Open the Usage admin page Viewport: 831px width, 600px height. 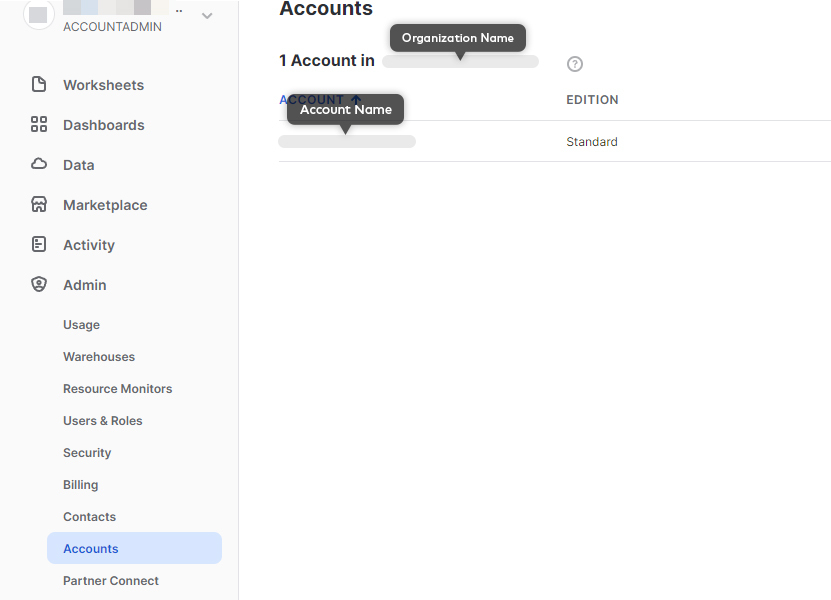coord(81,325)
